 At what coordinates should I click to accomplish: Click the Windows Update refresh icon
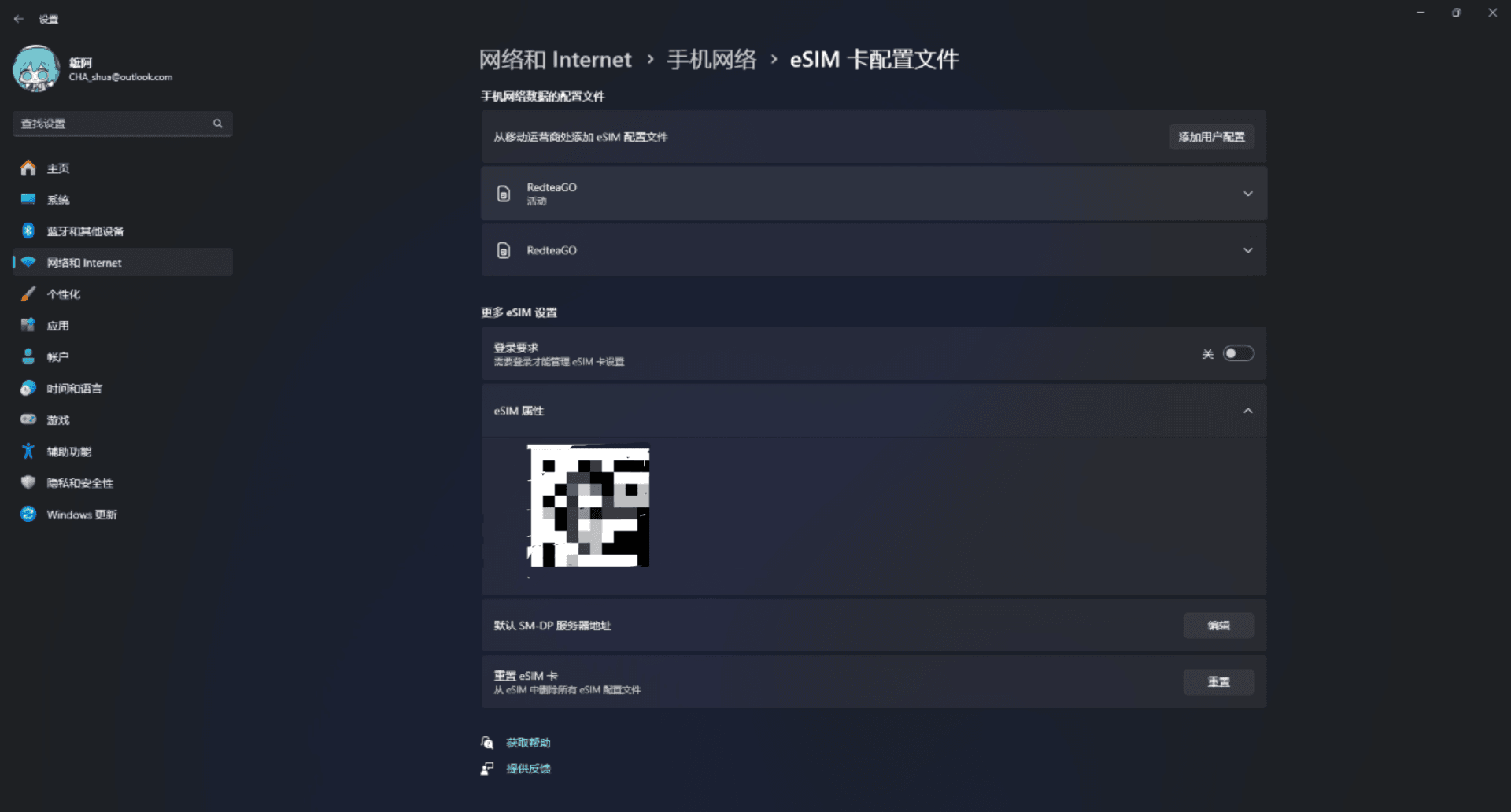(28, 514)
